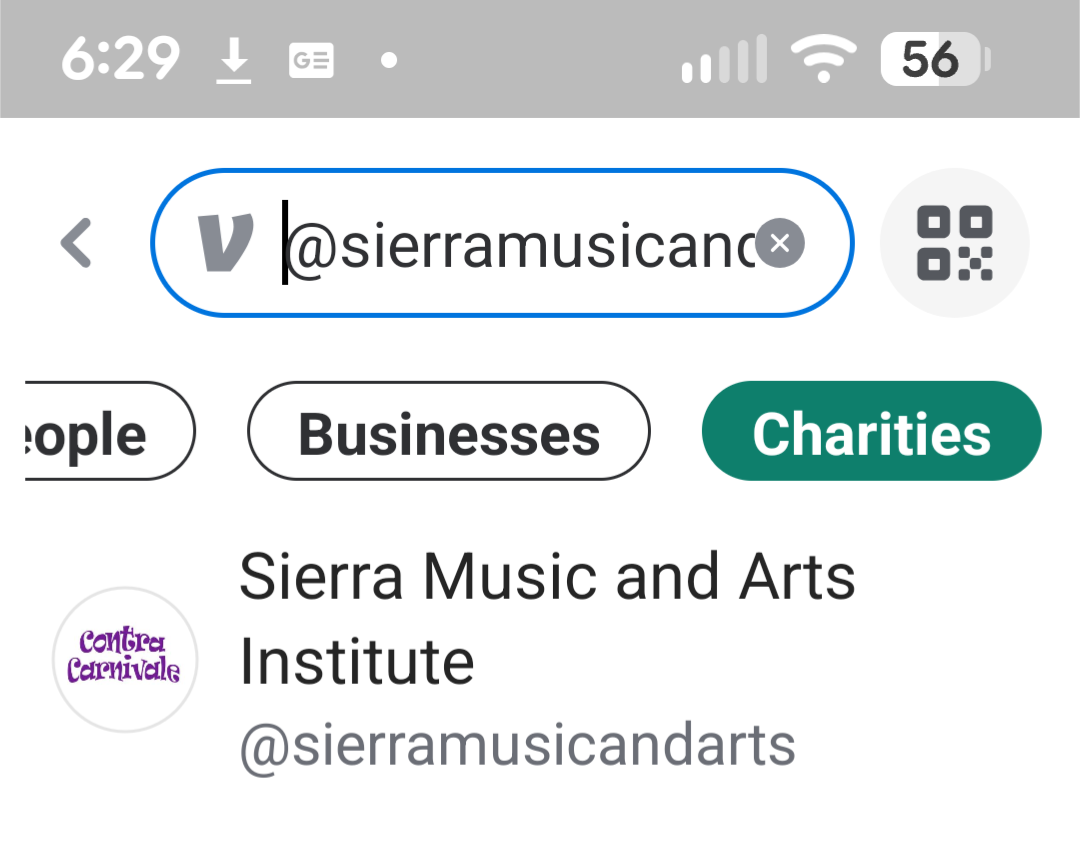Tap the Wi-Fi status icon
The width and height of the screenshot is (1080, 866).
pyautogui.click(x=822, y=60)
